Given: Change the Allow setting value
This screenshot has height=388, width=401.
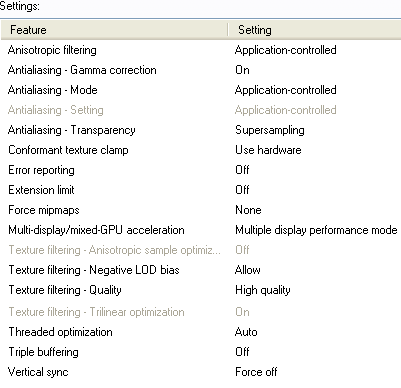Looking at the screenshot, I should 248,270.
